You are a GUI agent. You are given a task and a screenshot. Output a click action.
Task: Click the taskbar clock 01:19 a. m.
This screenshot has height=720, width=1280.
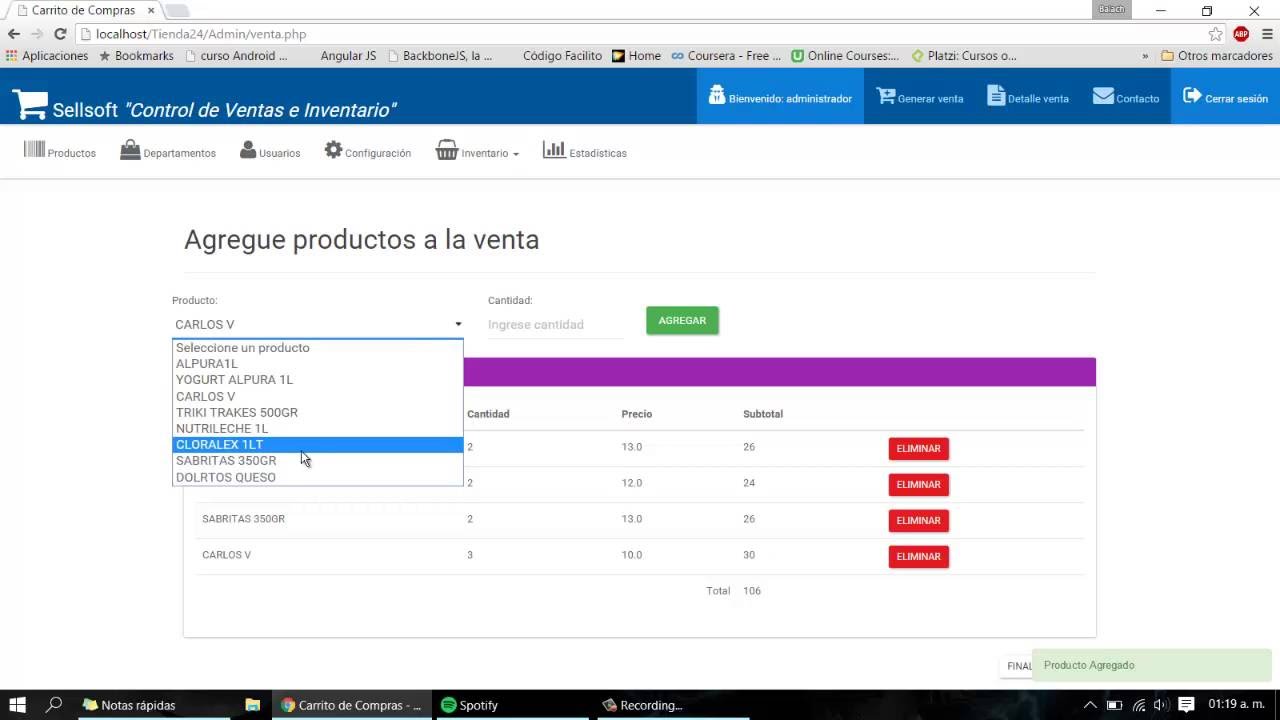1236,705
